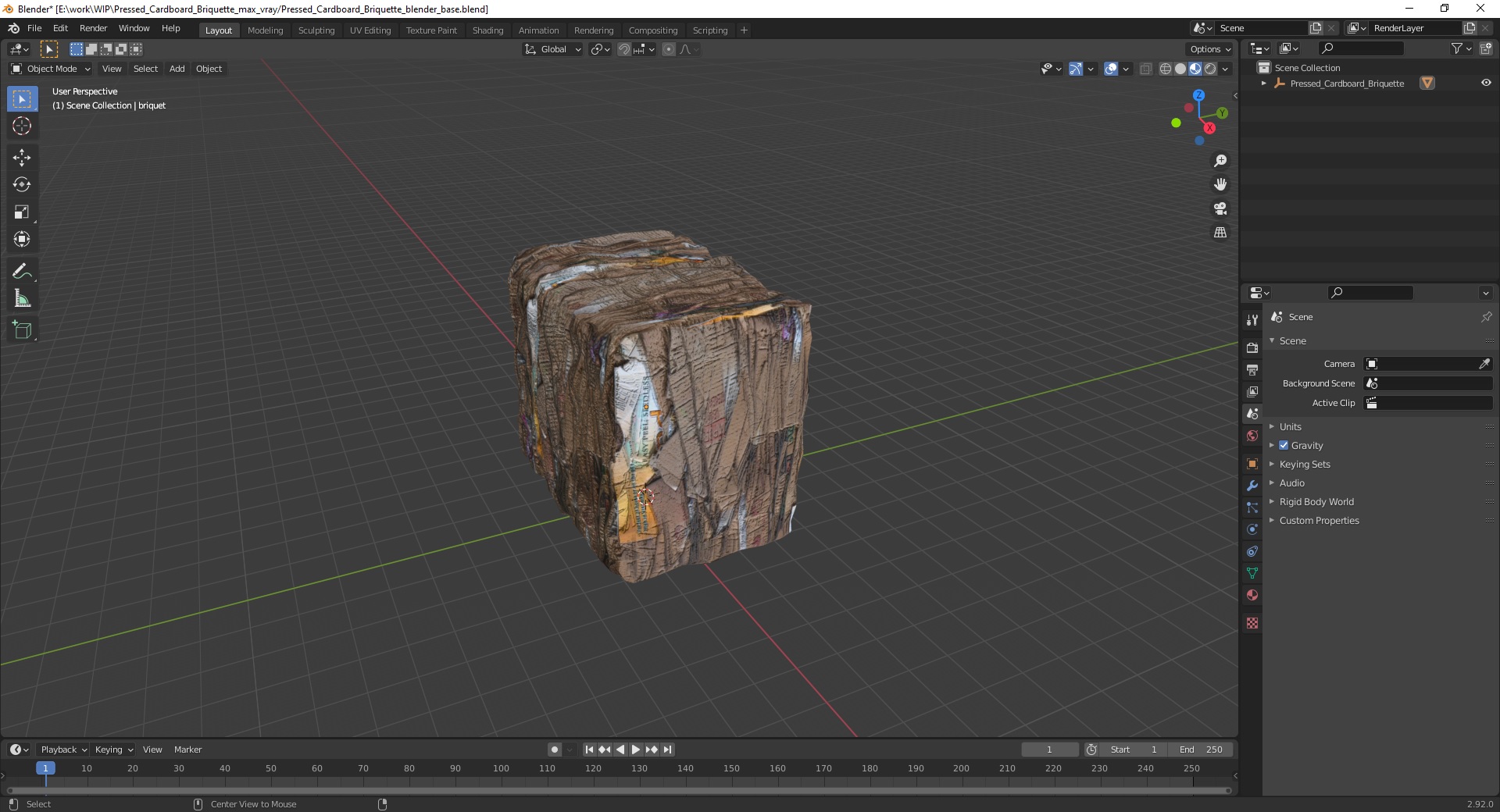This screenshot has height=812, width=1500.
Task: Toggle the Gravity checkbox
Action: point(1284,445)
